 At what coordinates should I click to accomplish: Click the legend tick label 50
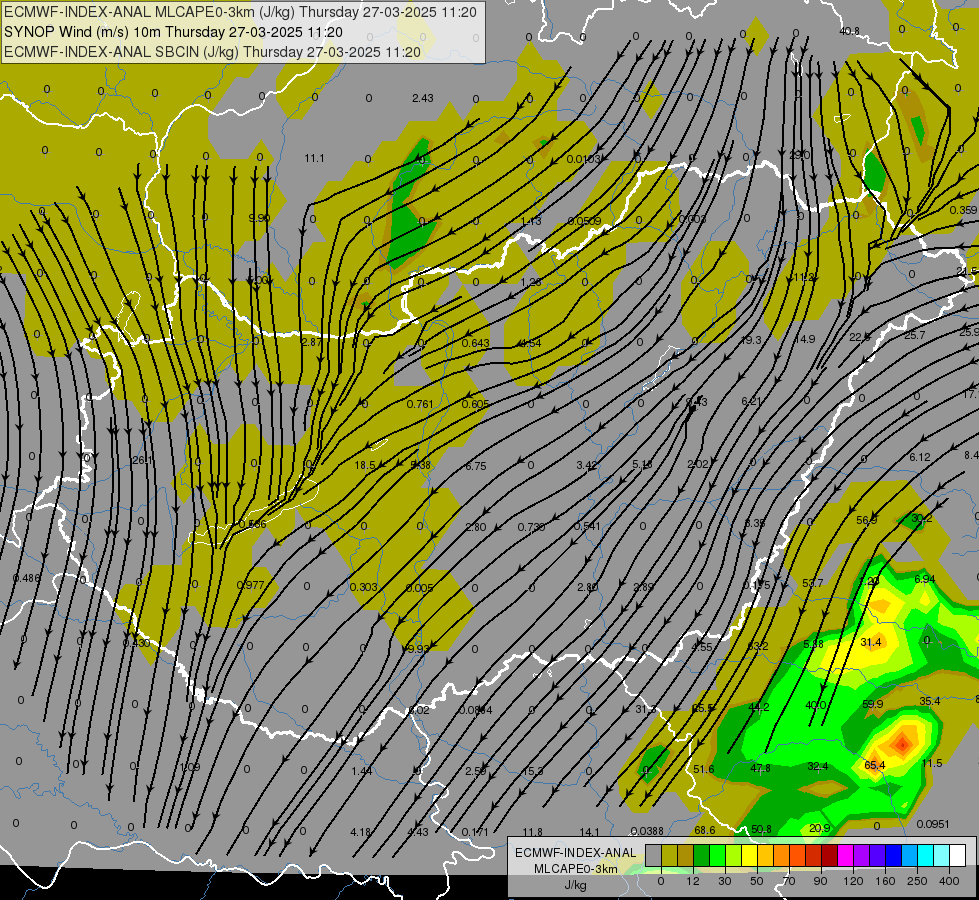pyautogui.click(x=757, y=881)
